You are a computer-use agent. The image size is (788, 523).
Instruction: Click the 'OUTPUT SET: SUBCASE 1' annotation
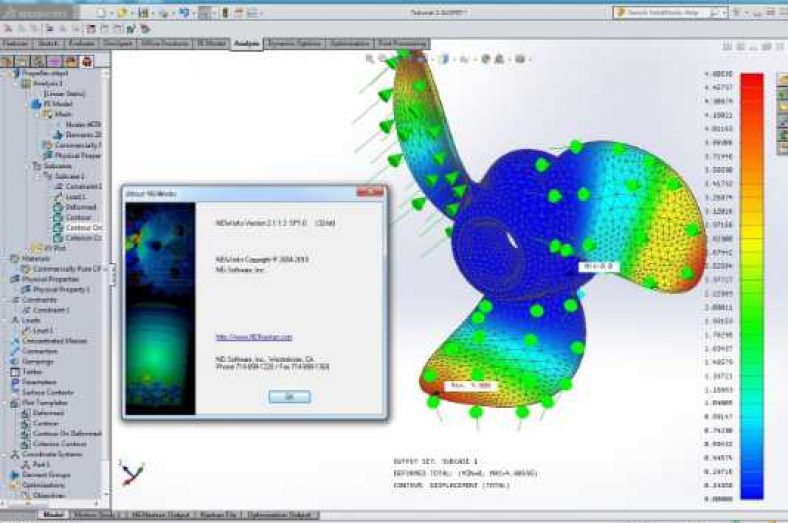pyautogui.click(x=436, y=461)
